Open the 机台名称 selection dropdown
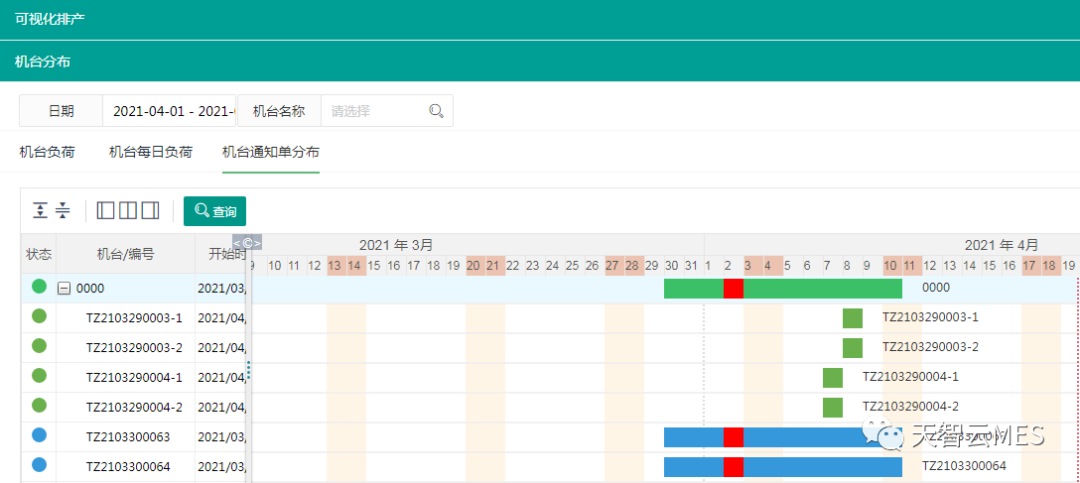1080x483 pixels. coord(386,111)
